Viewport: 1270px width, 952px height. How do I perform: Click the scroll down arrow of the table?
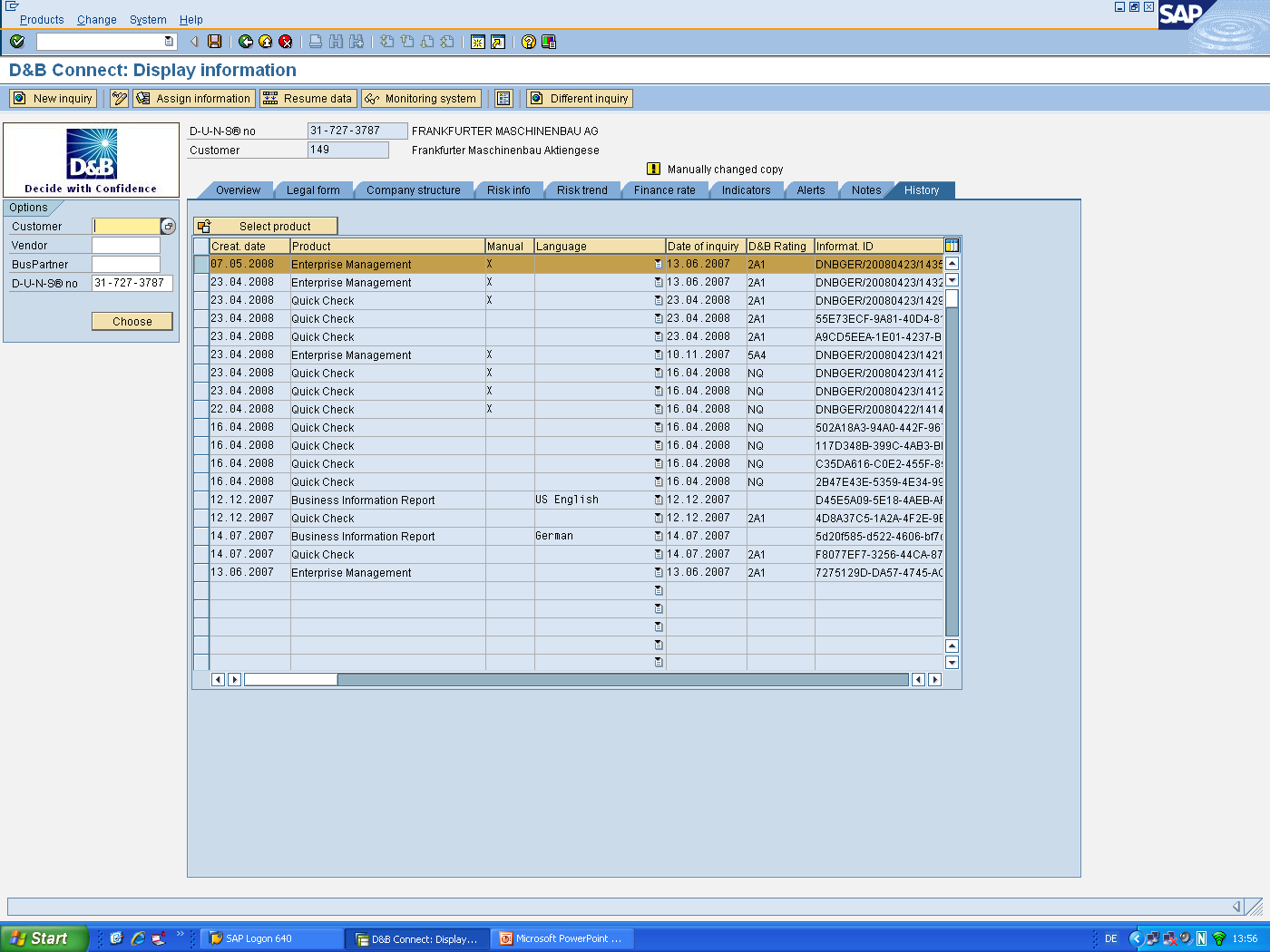(952, 662)
